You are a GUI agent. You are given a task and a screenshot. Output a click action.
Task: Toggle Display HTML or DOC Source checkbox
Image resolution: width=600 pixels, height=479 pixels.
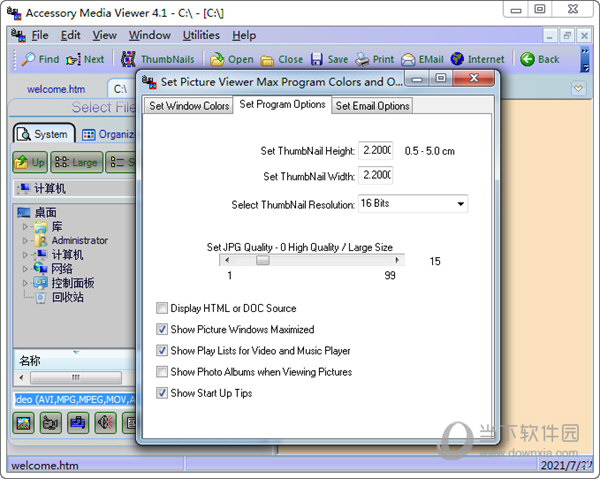pyautogui.click(x=162, y=308)
